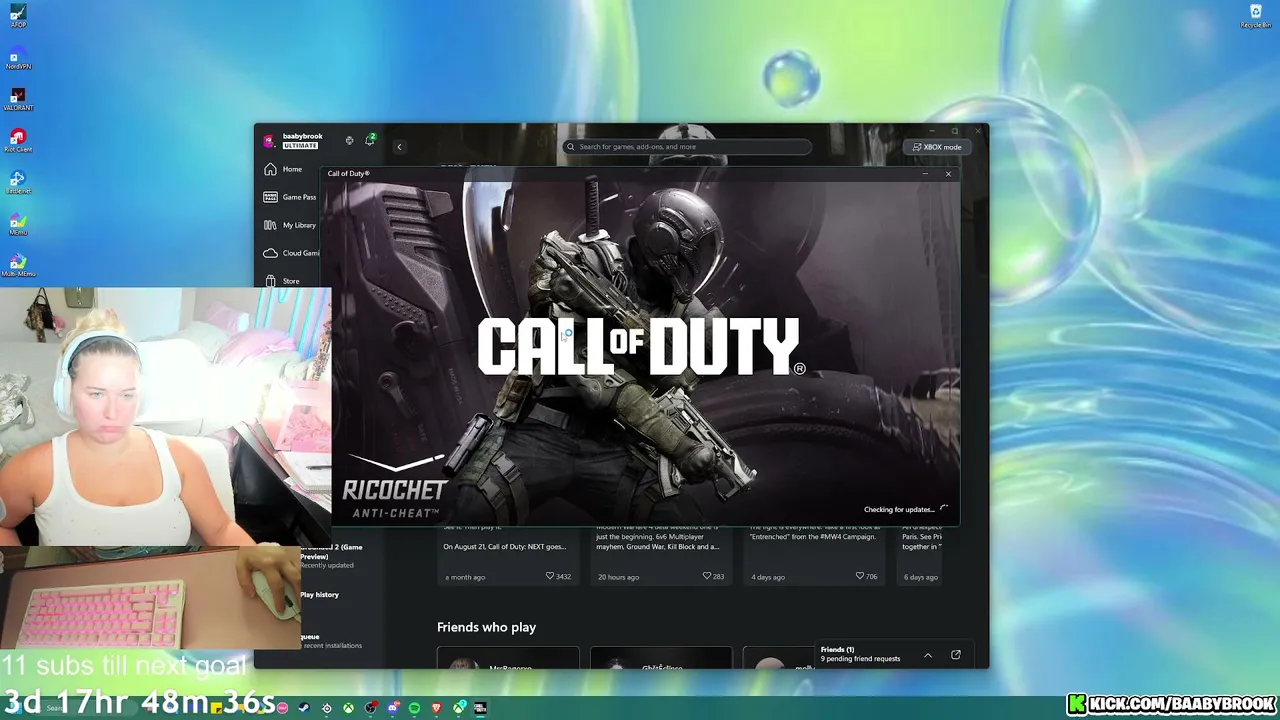Image resolution: width=1280 pixels, height=720 pixels.
Task: Go back with the Xbox app back arrow
Action: tap(399, 147)
